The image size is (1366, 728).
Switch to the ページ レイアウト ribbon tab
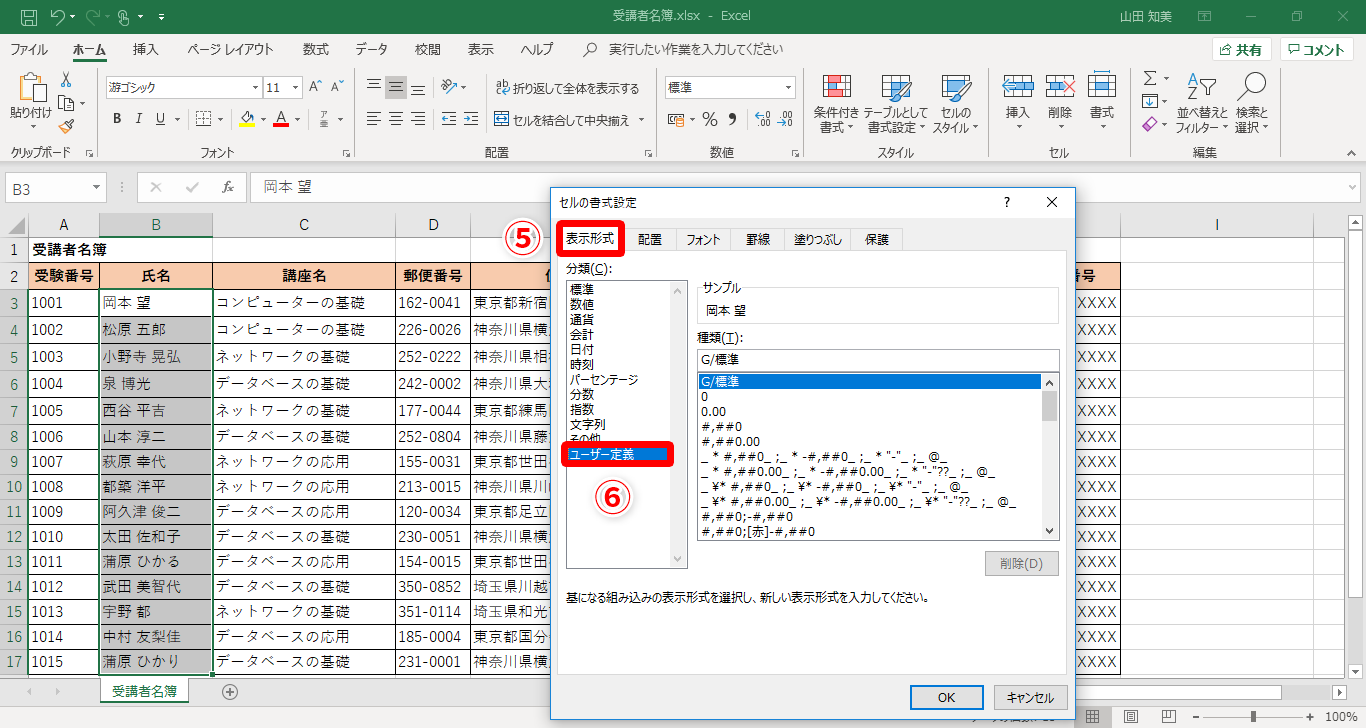pyautogui.click(x=230, y=49)
